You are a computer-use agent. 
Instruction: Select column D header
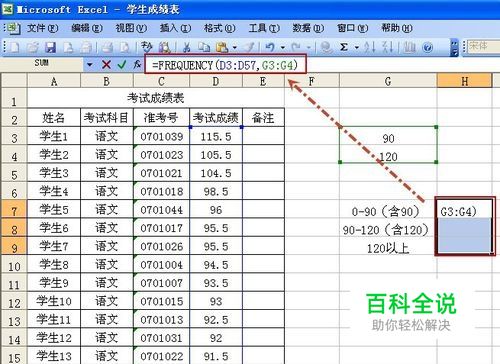pyautogui.click(x=216, y=81)
